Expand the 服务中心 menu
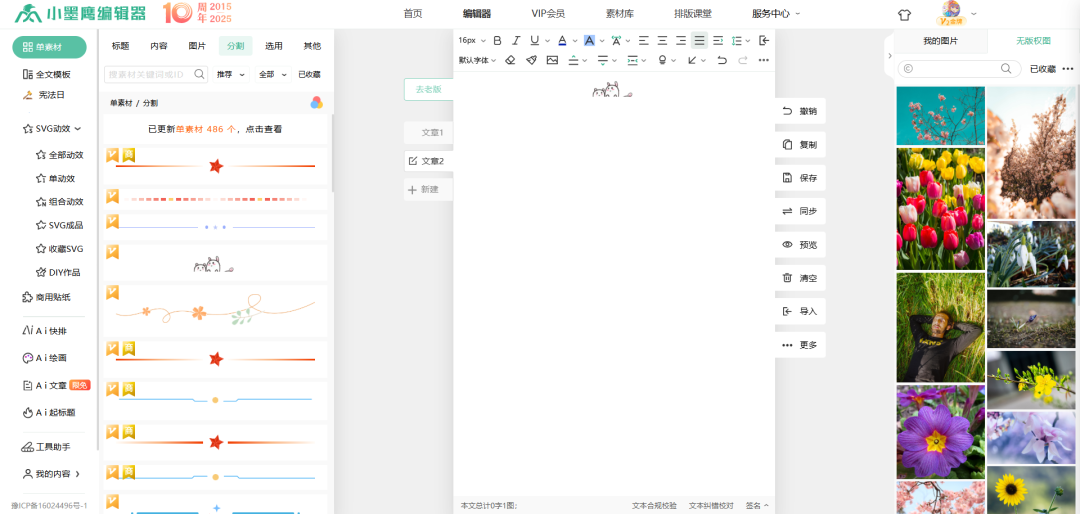 776,13
